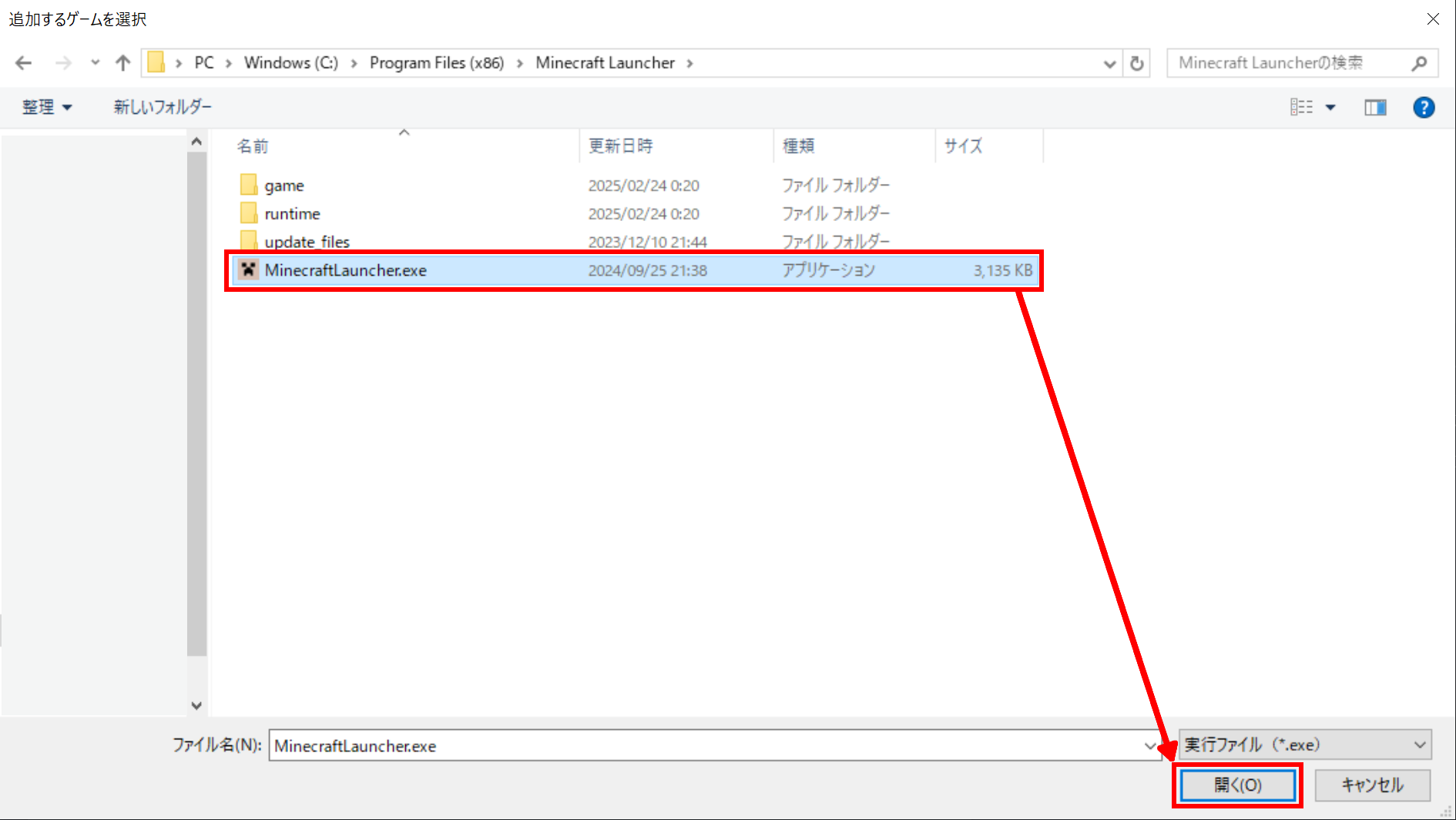Click the navigation pane scroll up arrow

click(196, 142)
